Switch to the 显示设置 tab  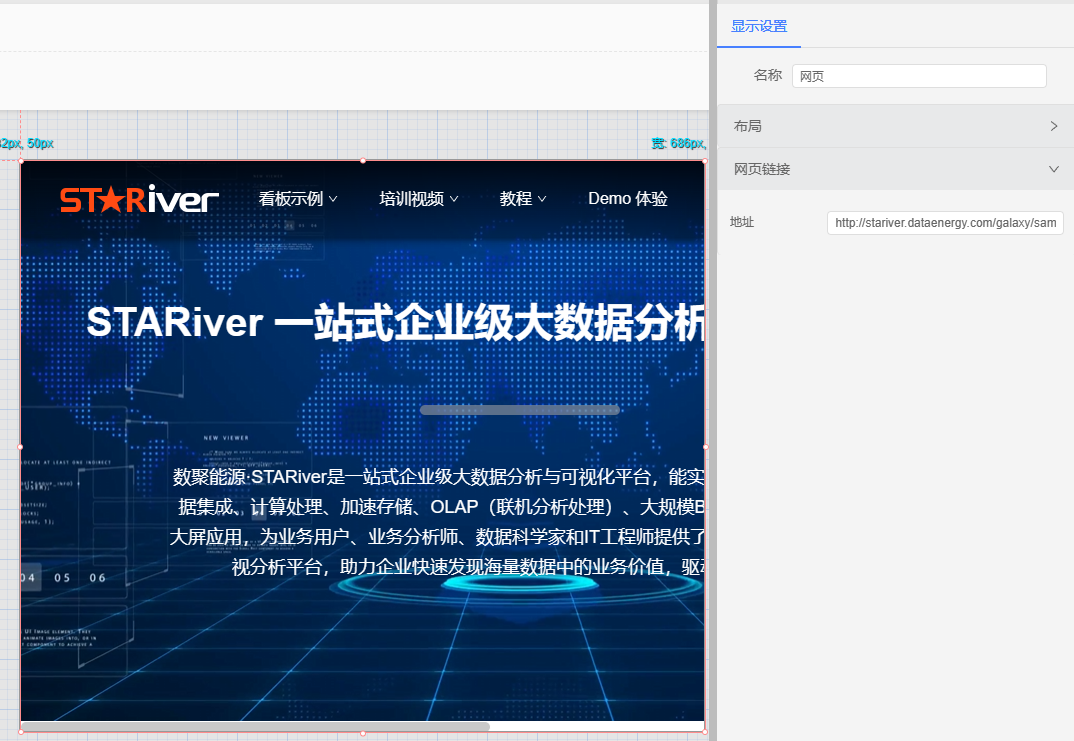pyautogui.click(x=759, y=27)
